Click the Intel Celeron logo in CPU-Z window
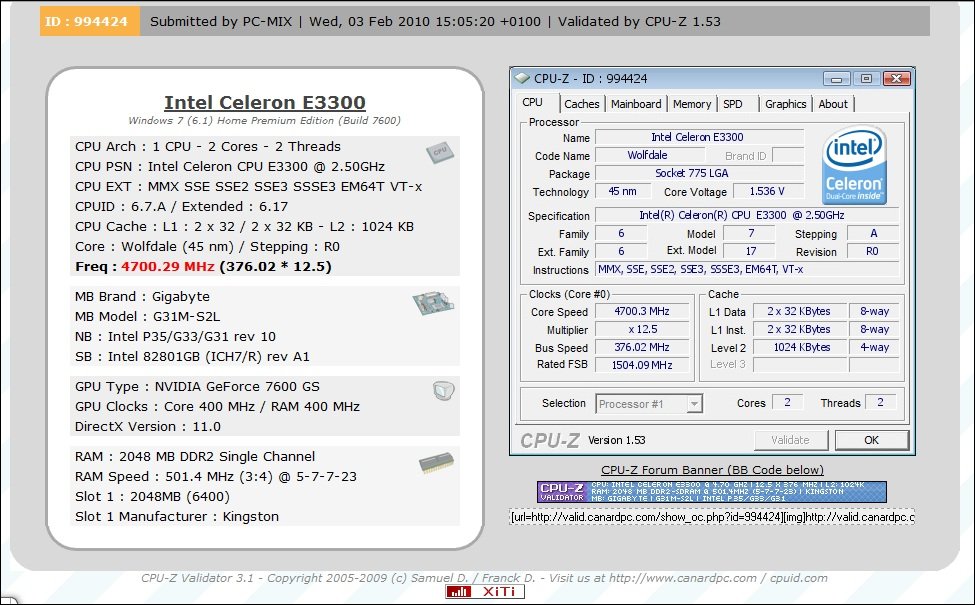This screenshot has height=605, width=975. click(854, 165)
